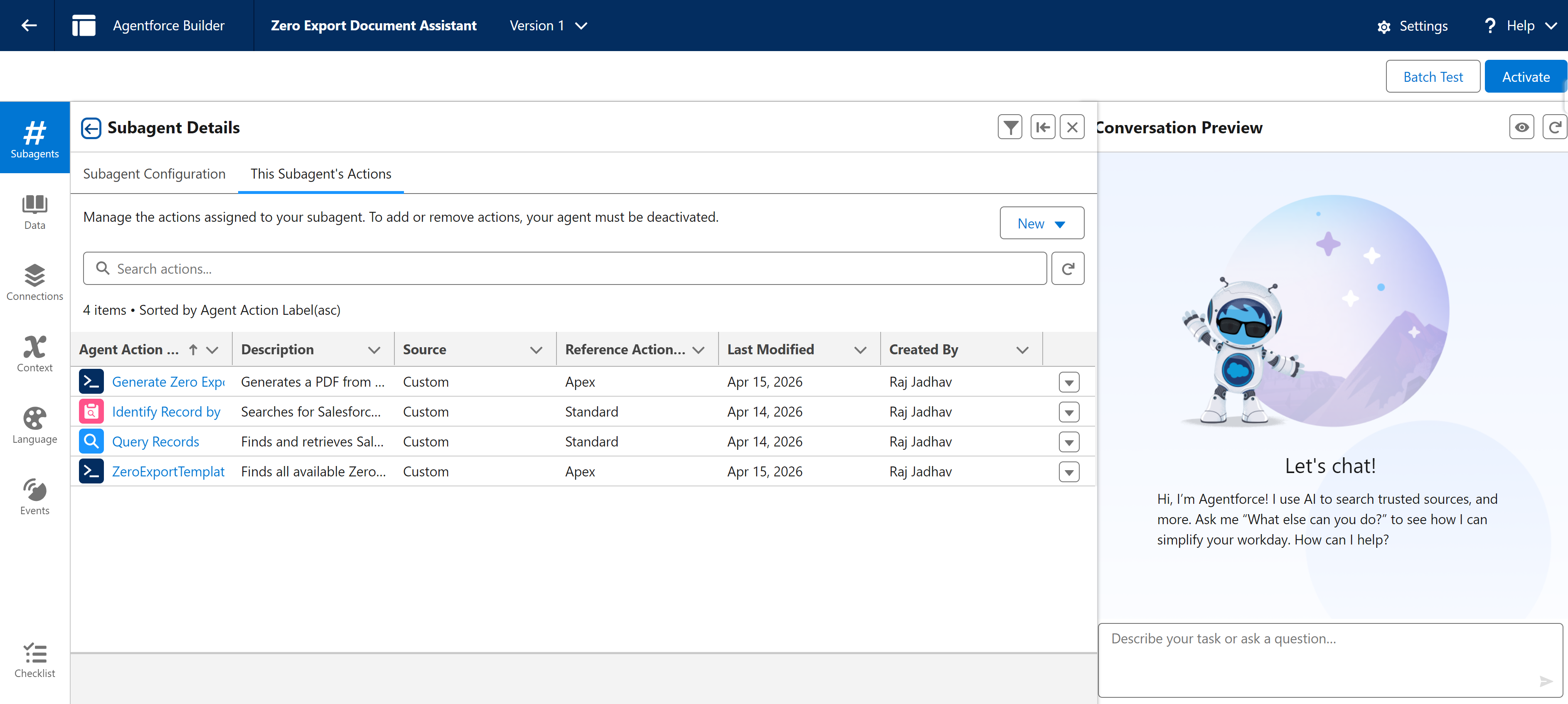Open row menu for ZeroExportTemplat
This screenshot has height=704, width=1568.
pyautogui.click(x=1069, y=471)
